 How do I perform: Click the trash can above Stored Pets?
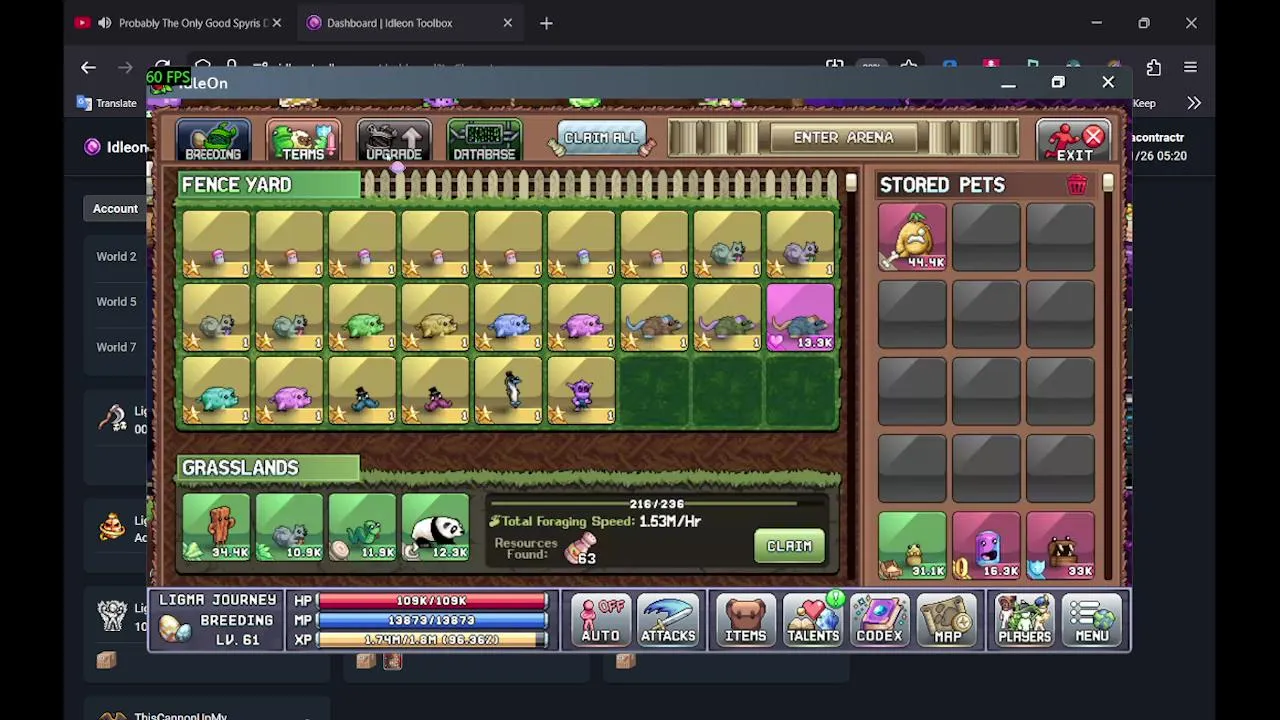(x=1076, y=185)
